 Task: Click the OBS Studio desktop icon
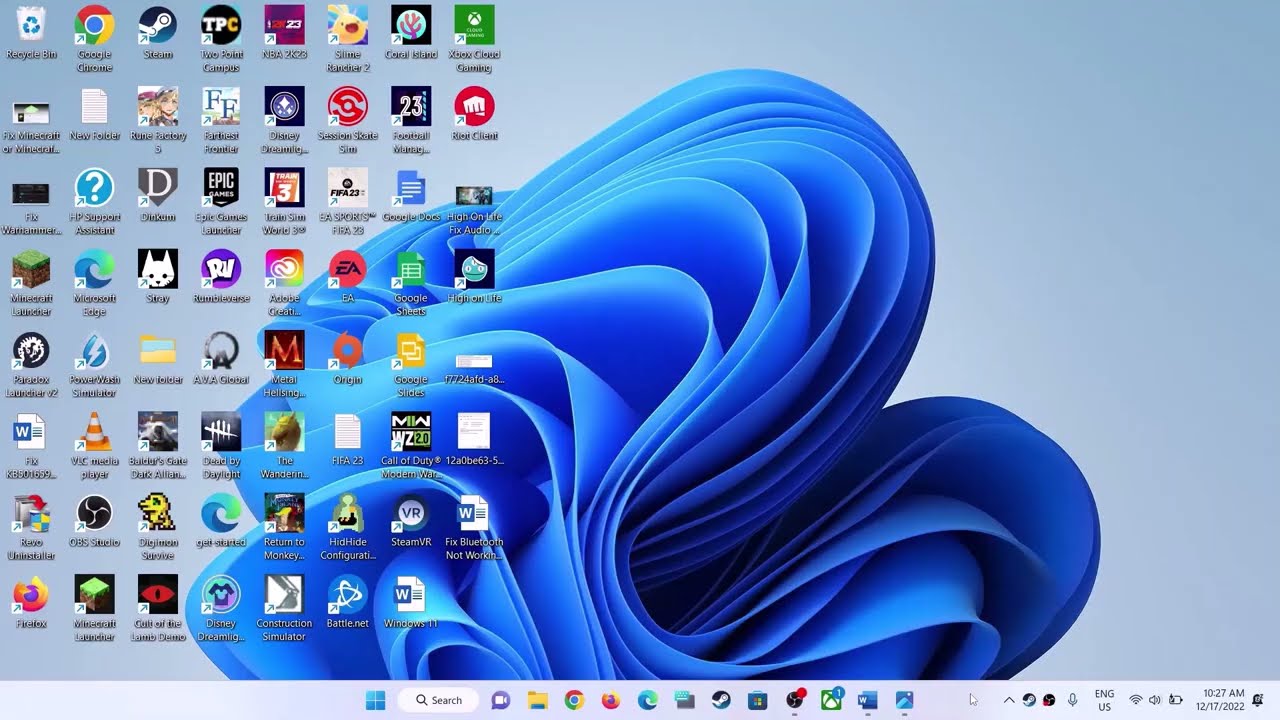click(x=94, y=521)
